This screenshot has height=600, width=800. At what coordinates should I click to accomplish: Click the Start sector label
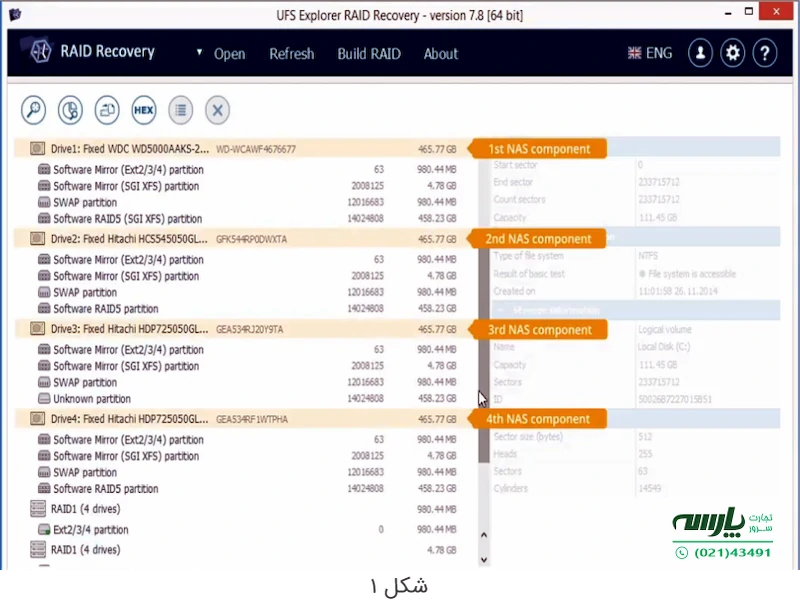[x=515, y=165]
